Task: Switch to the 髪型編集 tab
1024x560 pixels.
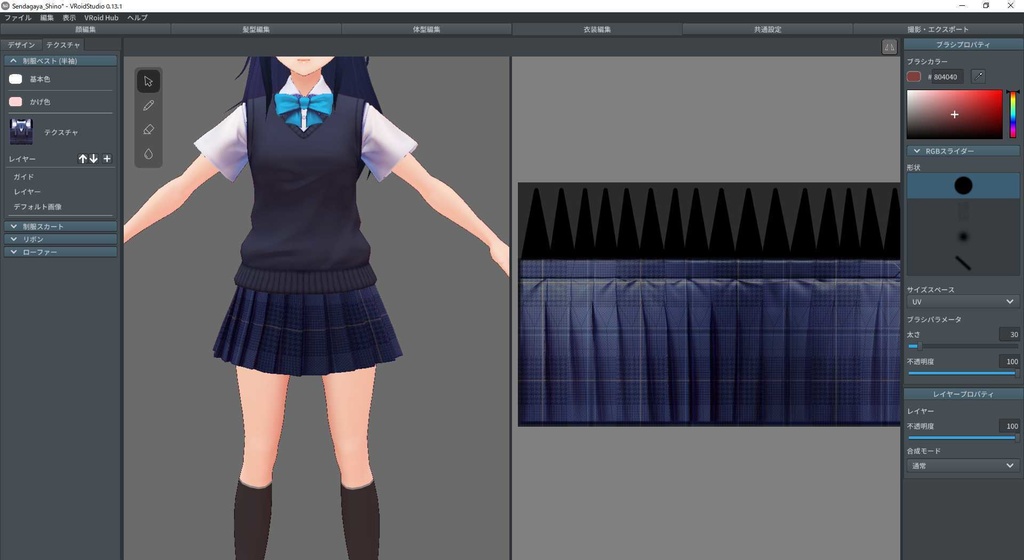Action: point(256,29)
